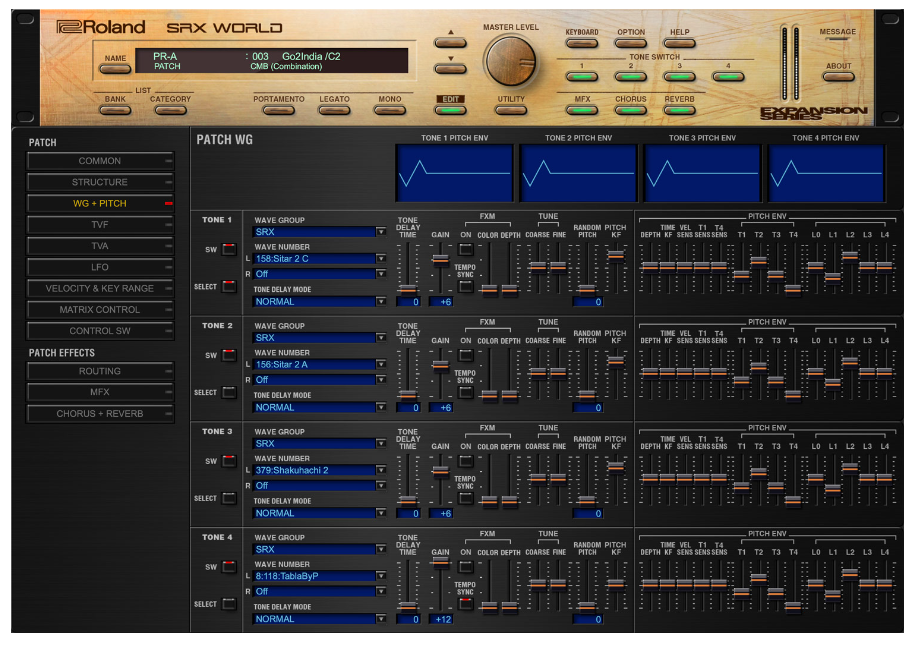This screenshot has height=654, width=919.
Task: Open the CATEGORY list button
Action: point(170,110)
